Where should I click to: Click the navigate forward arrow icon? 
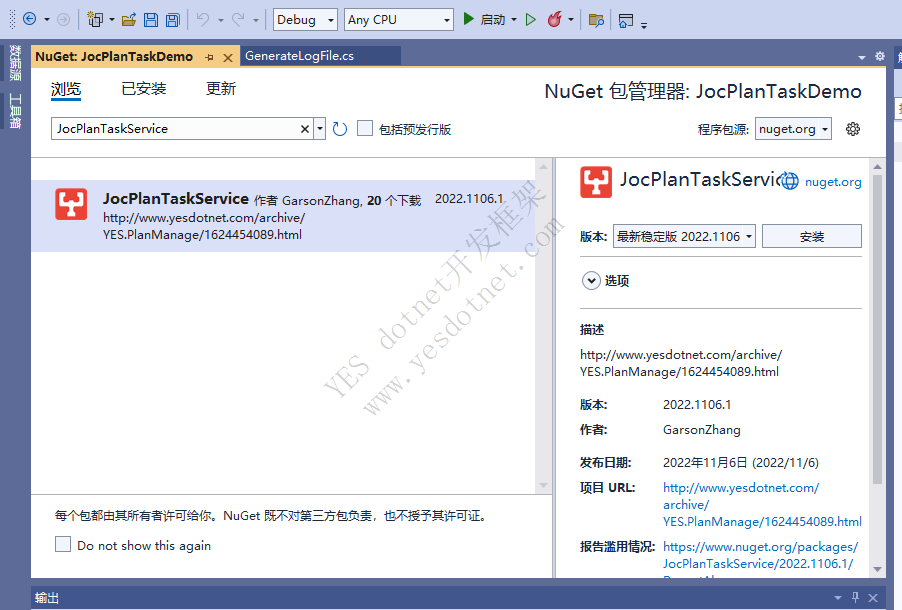(x=63, y=20)
